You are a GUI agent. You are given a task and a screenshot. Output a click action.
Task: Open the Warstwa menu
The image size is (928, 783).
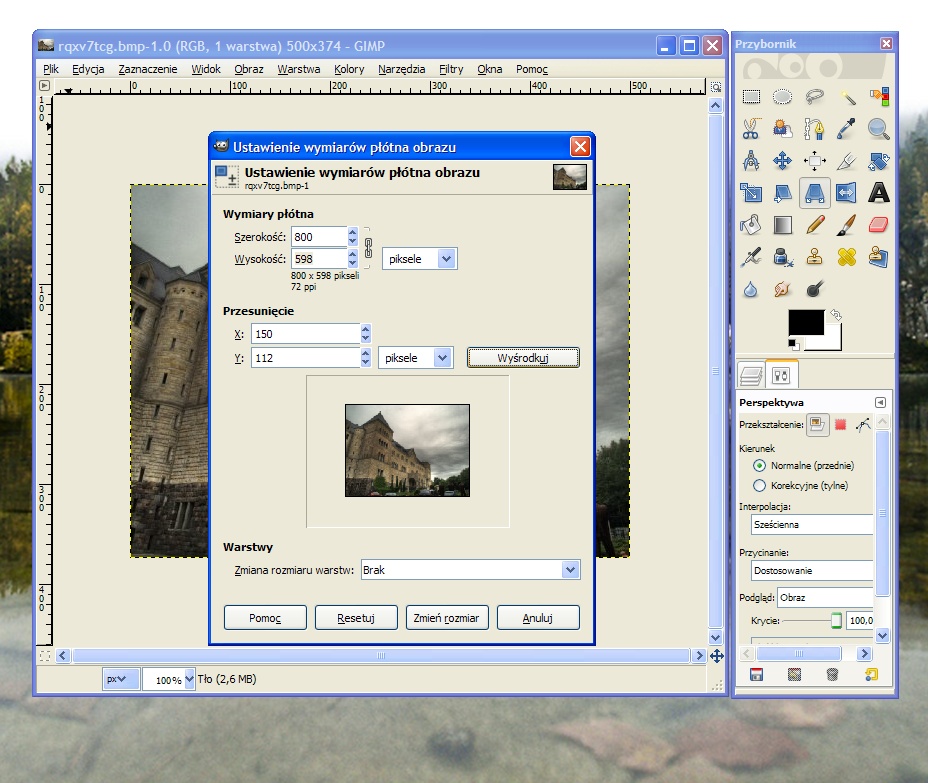coord(298,69)
